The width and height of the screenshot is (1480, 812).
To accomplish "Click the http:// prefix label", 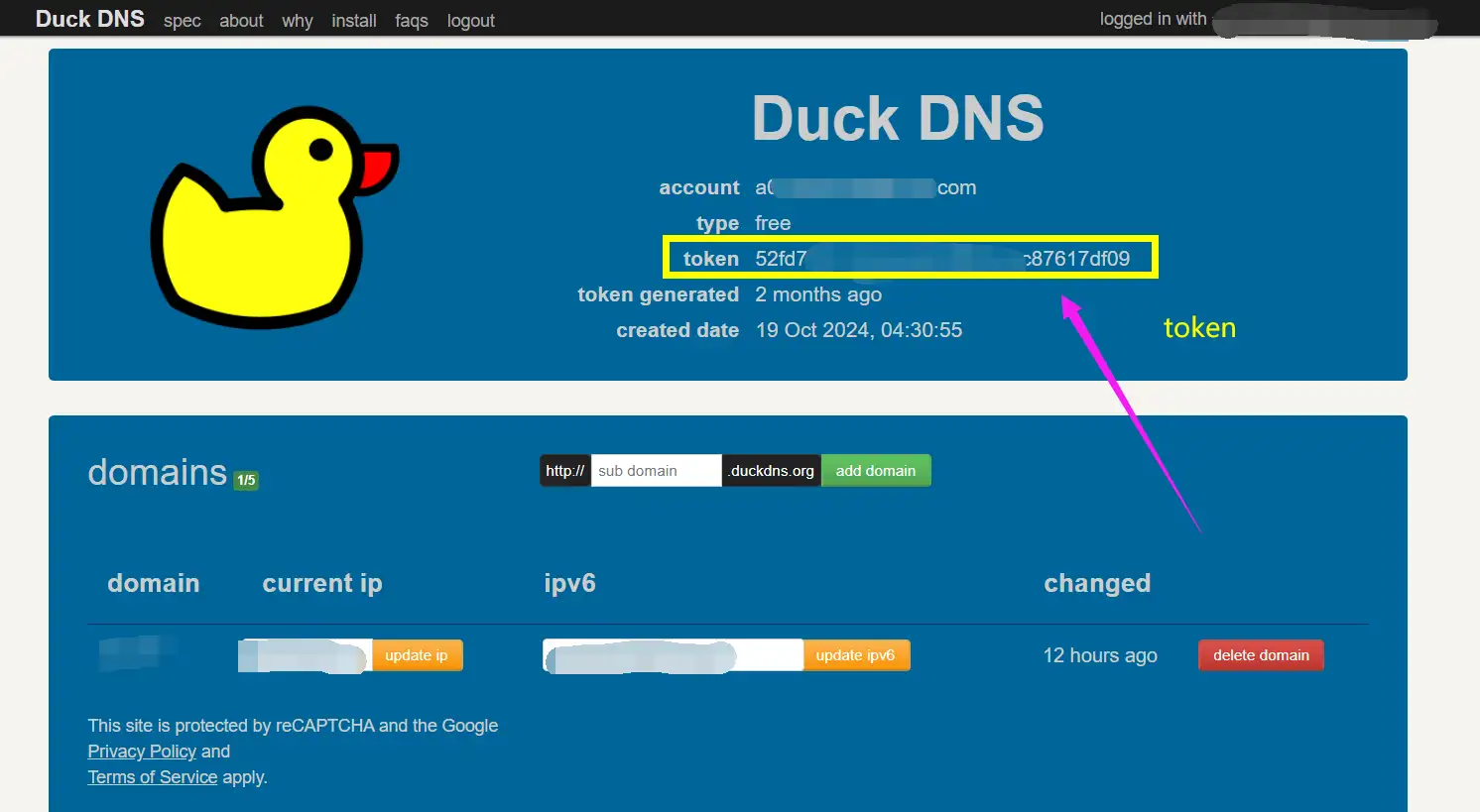I will [x=563, y=470].
